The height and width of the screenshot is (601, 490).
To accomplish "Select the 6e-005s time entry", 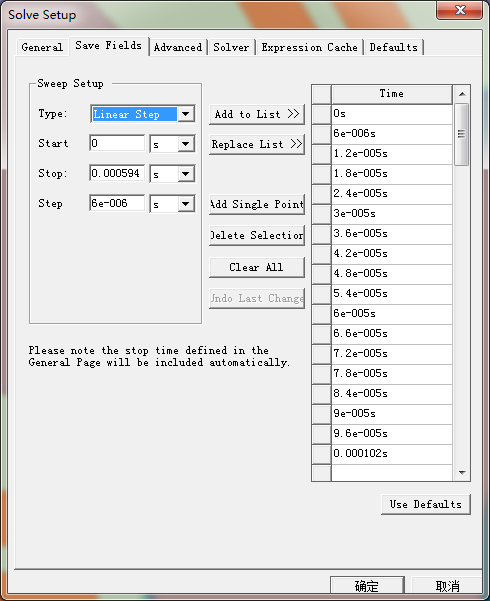I will 392,314.
